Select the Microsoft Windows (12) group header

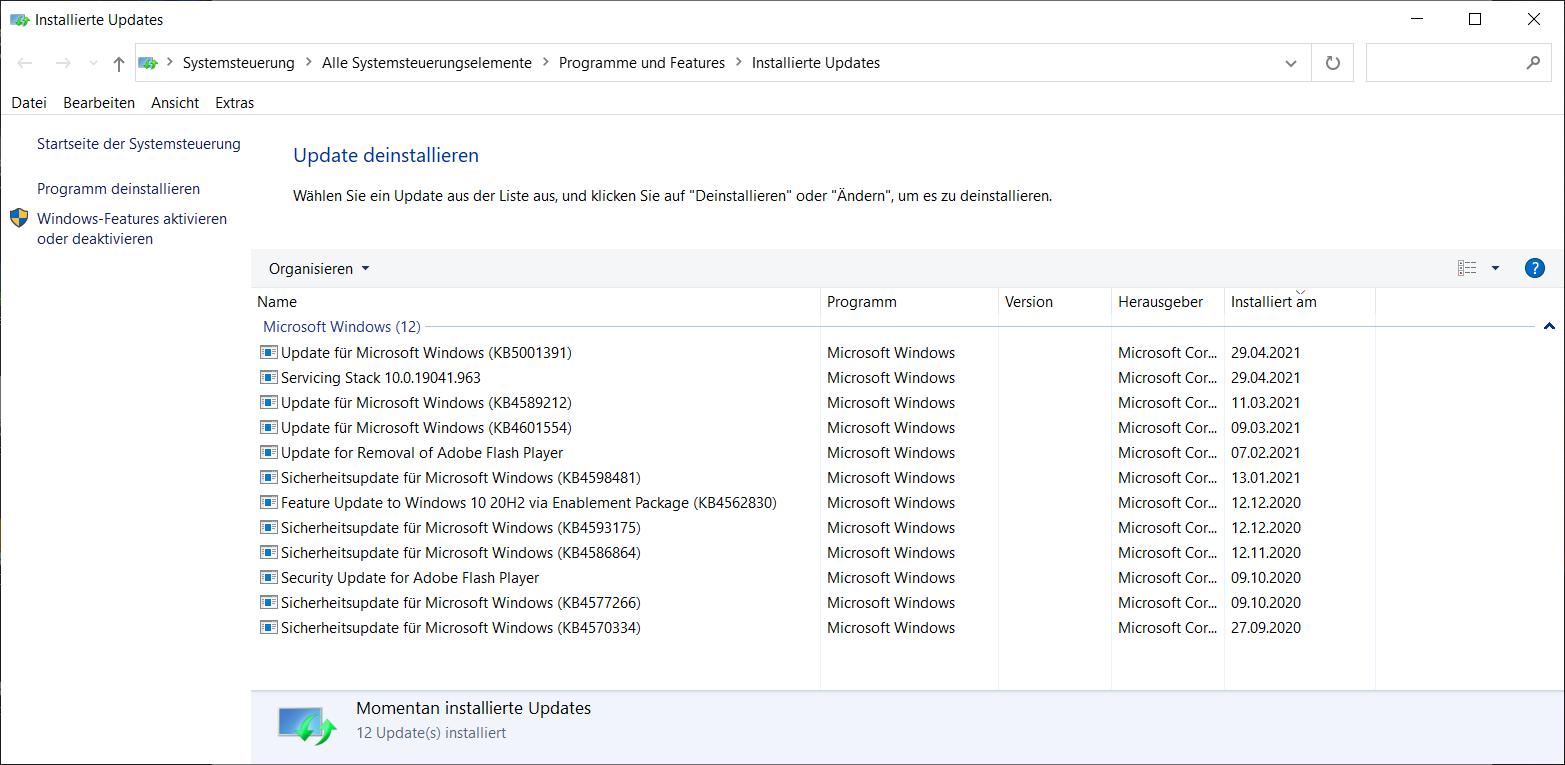point(342,327)
